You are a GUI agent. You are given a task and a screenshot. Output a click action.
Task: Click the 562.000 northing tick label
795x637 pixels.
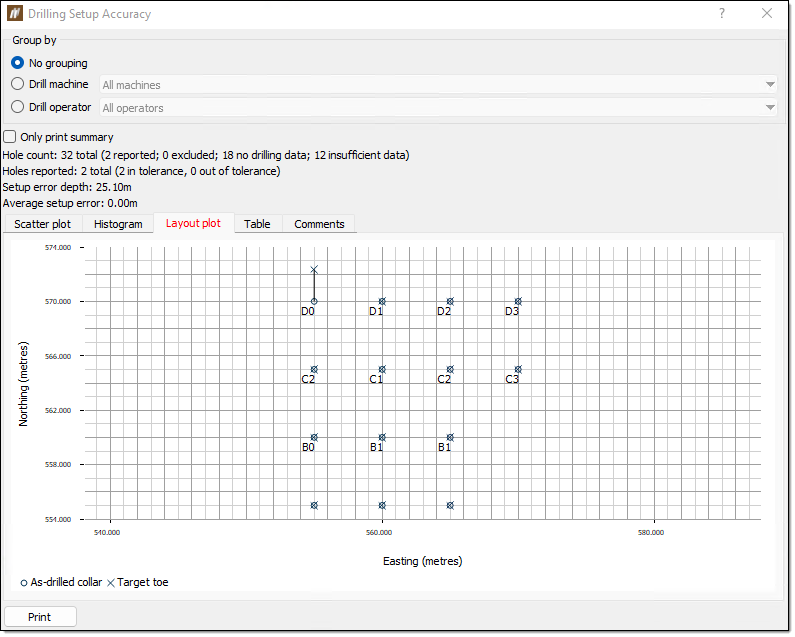(x=58, y=411)
